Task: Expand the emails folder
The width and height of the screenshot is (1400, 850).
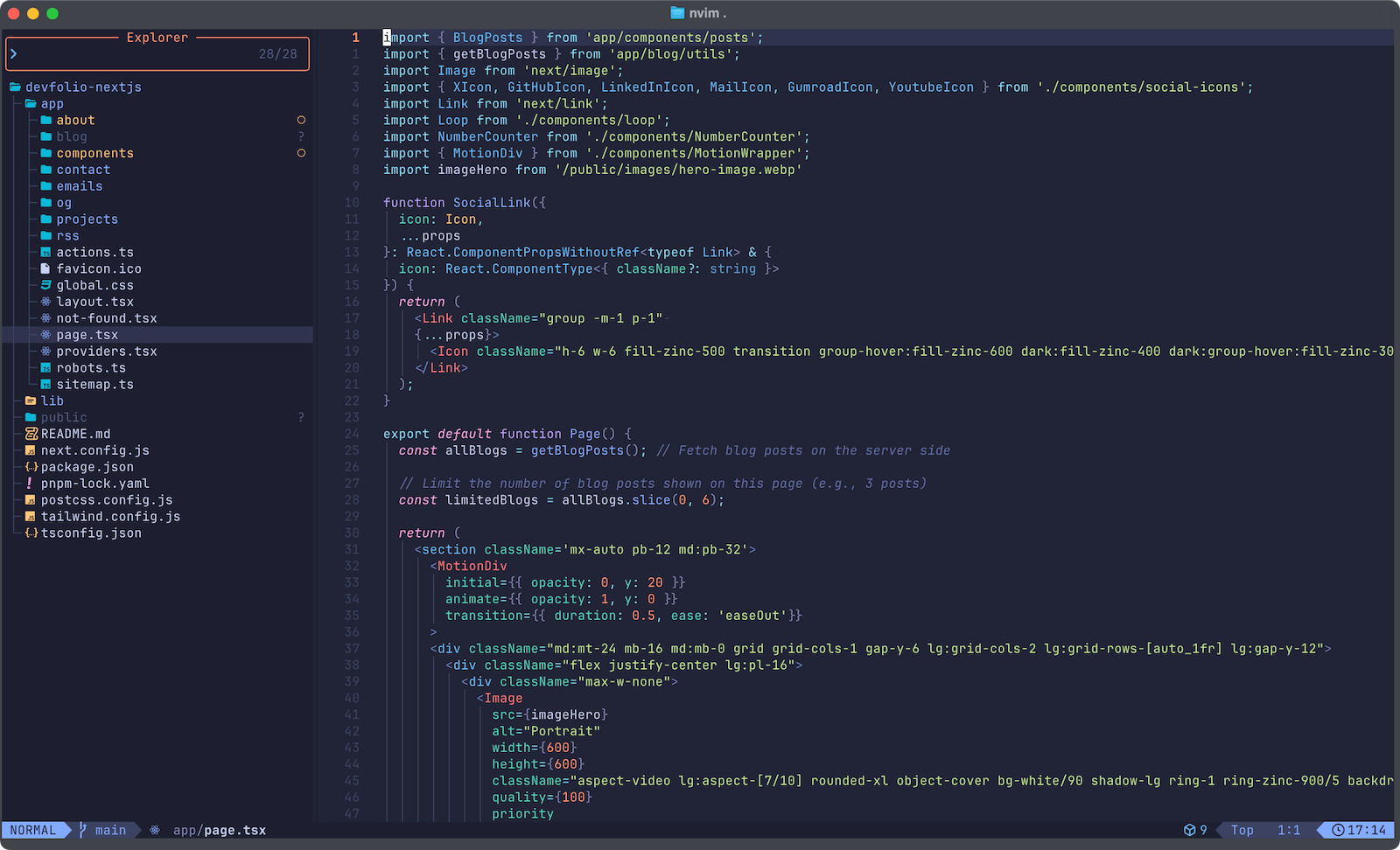Action: tap(80, 186)
